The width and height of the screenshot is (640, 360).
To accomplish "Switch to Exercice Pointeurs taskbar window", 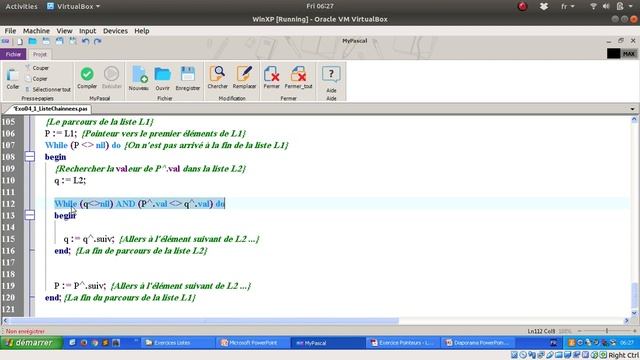I will pyautogui.click(x=402, y=343).
